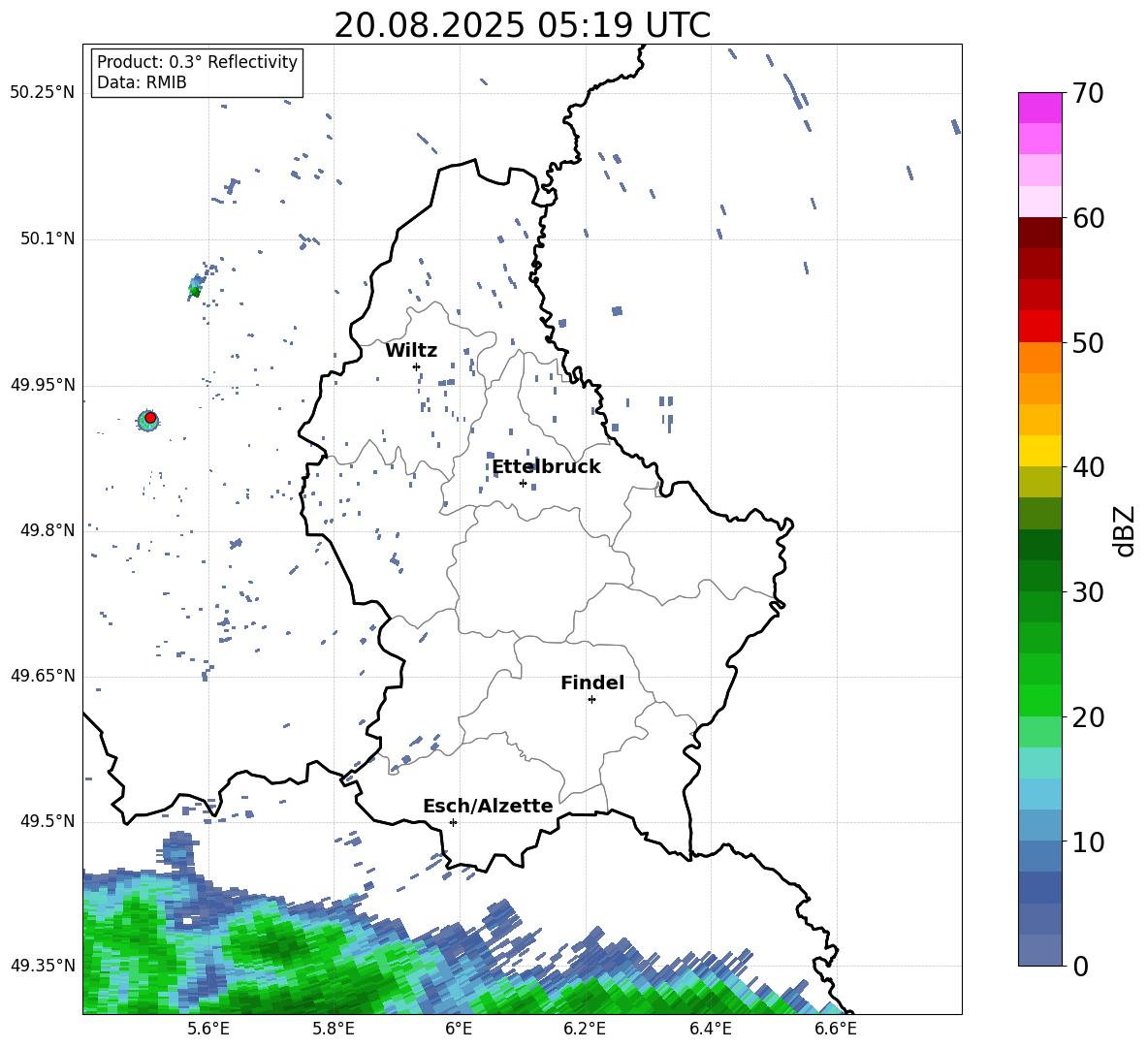Click the red dot radar marker
1148x1048 pixels.
150,418
